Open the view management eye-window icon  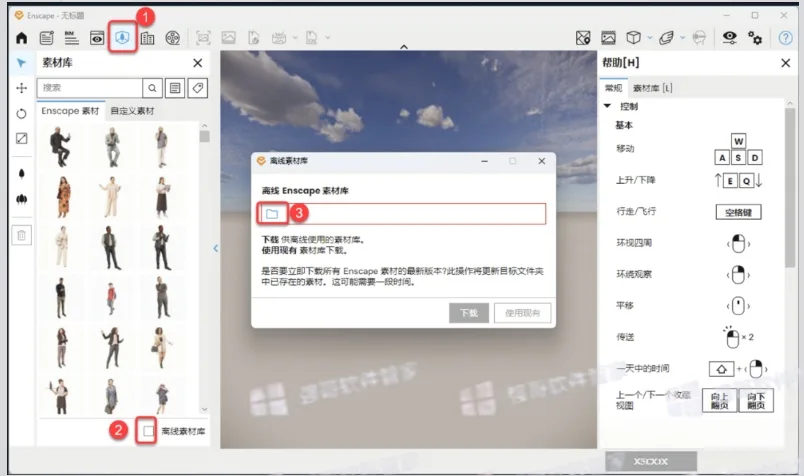[97, 37]
